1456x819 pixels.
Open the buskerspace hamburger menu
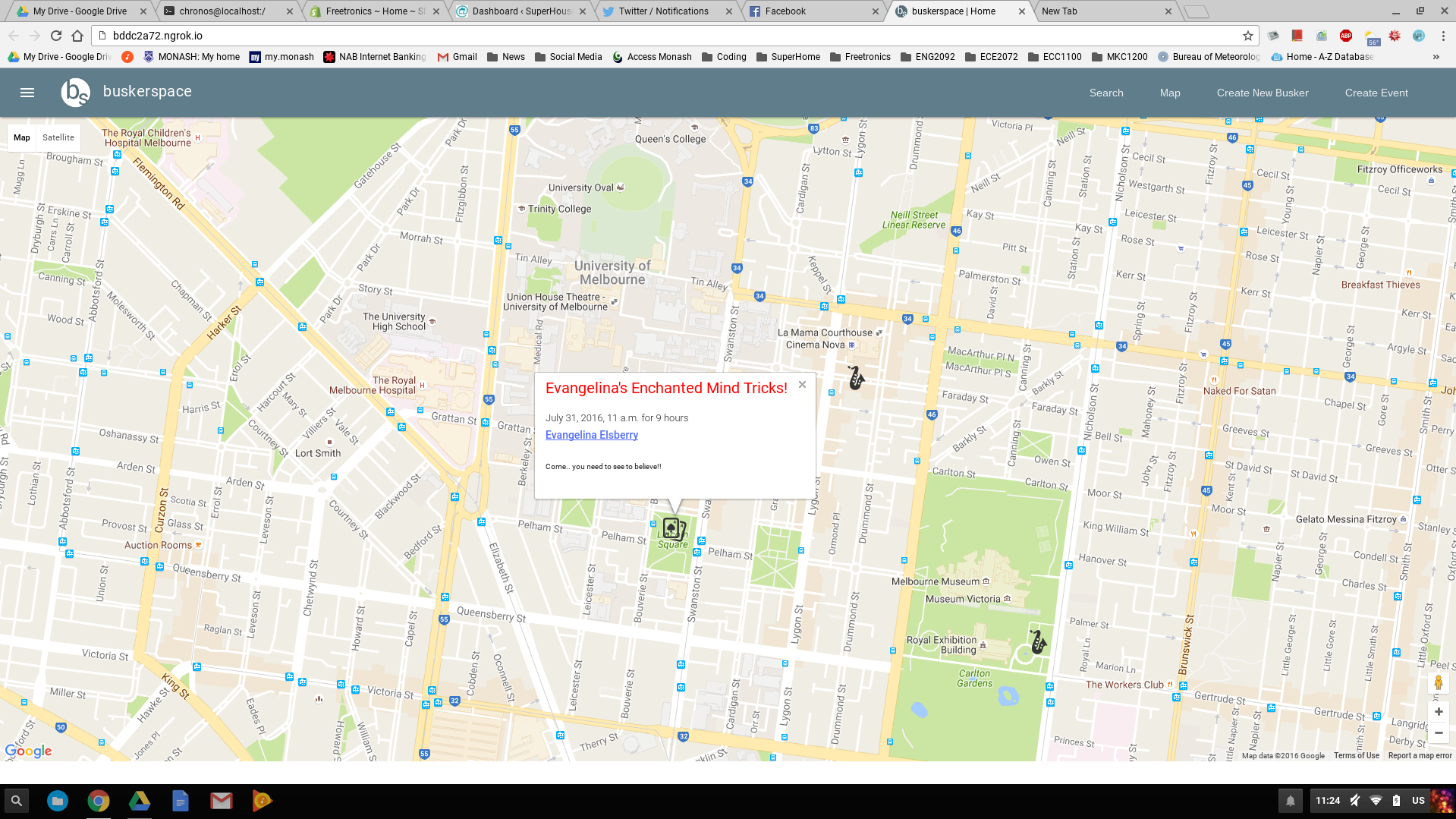27,93
